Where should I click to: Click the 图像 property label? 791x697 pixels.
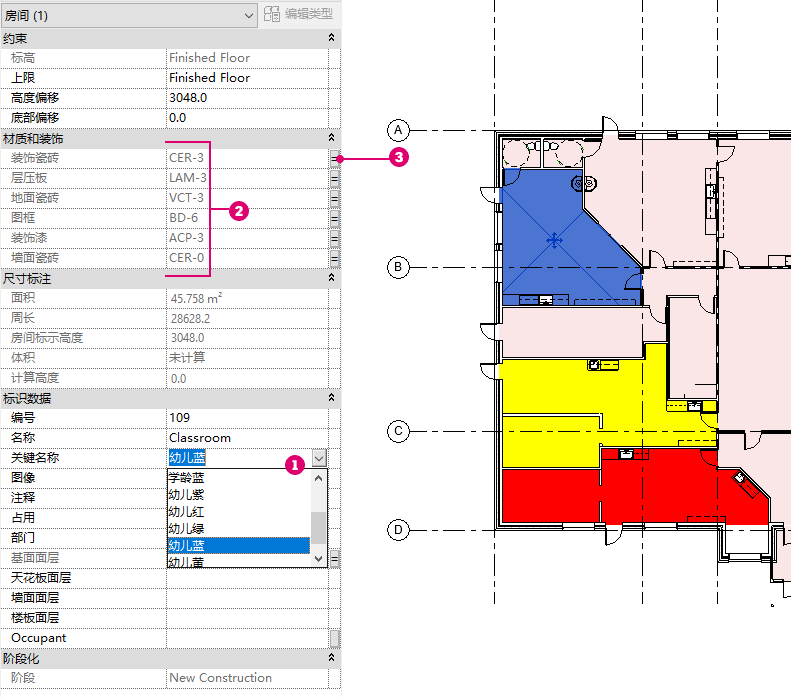[23, 478]
